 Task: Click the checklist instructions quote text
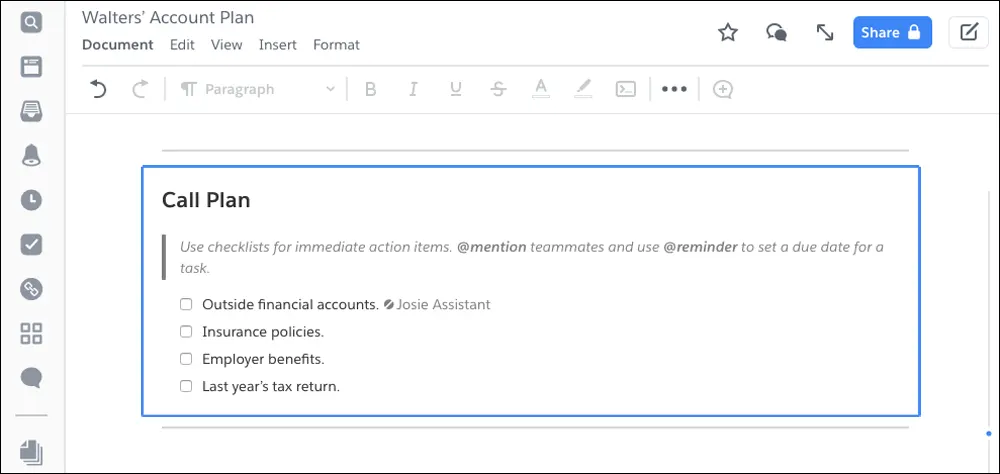coord(531,257)
